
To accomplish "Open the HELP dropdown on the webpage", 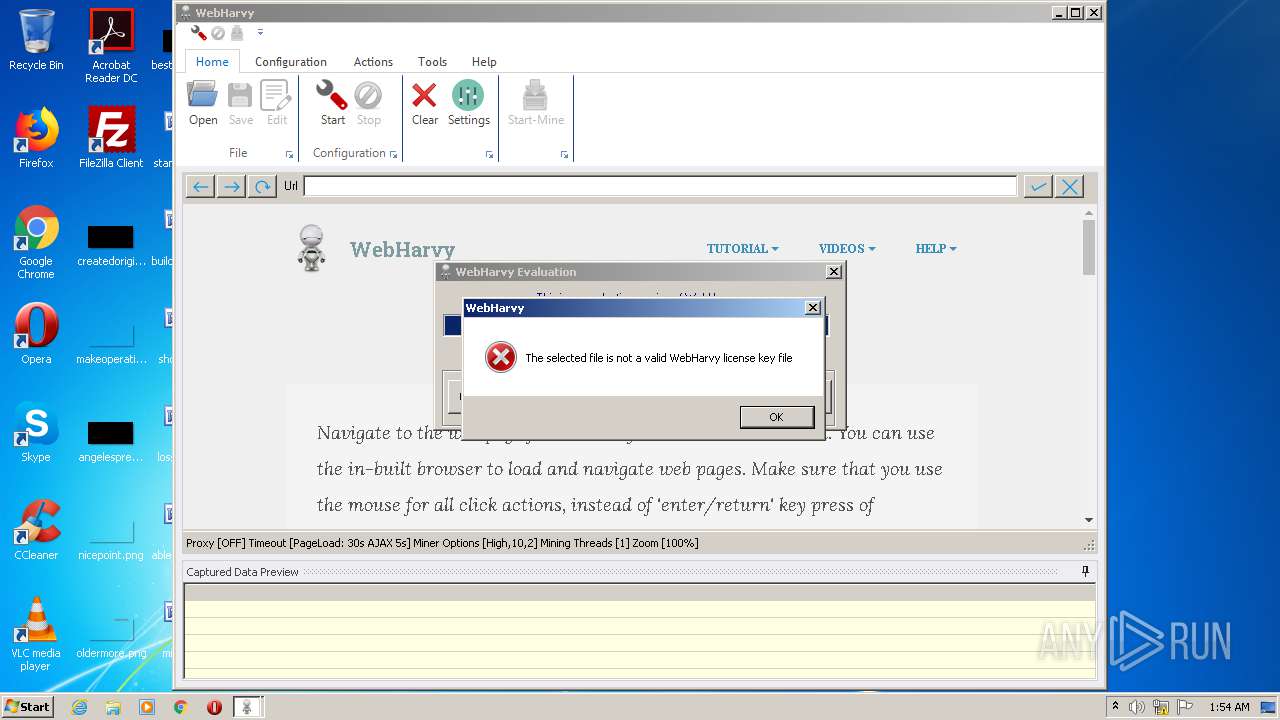I will click(x=936, y=248).
